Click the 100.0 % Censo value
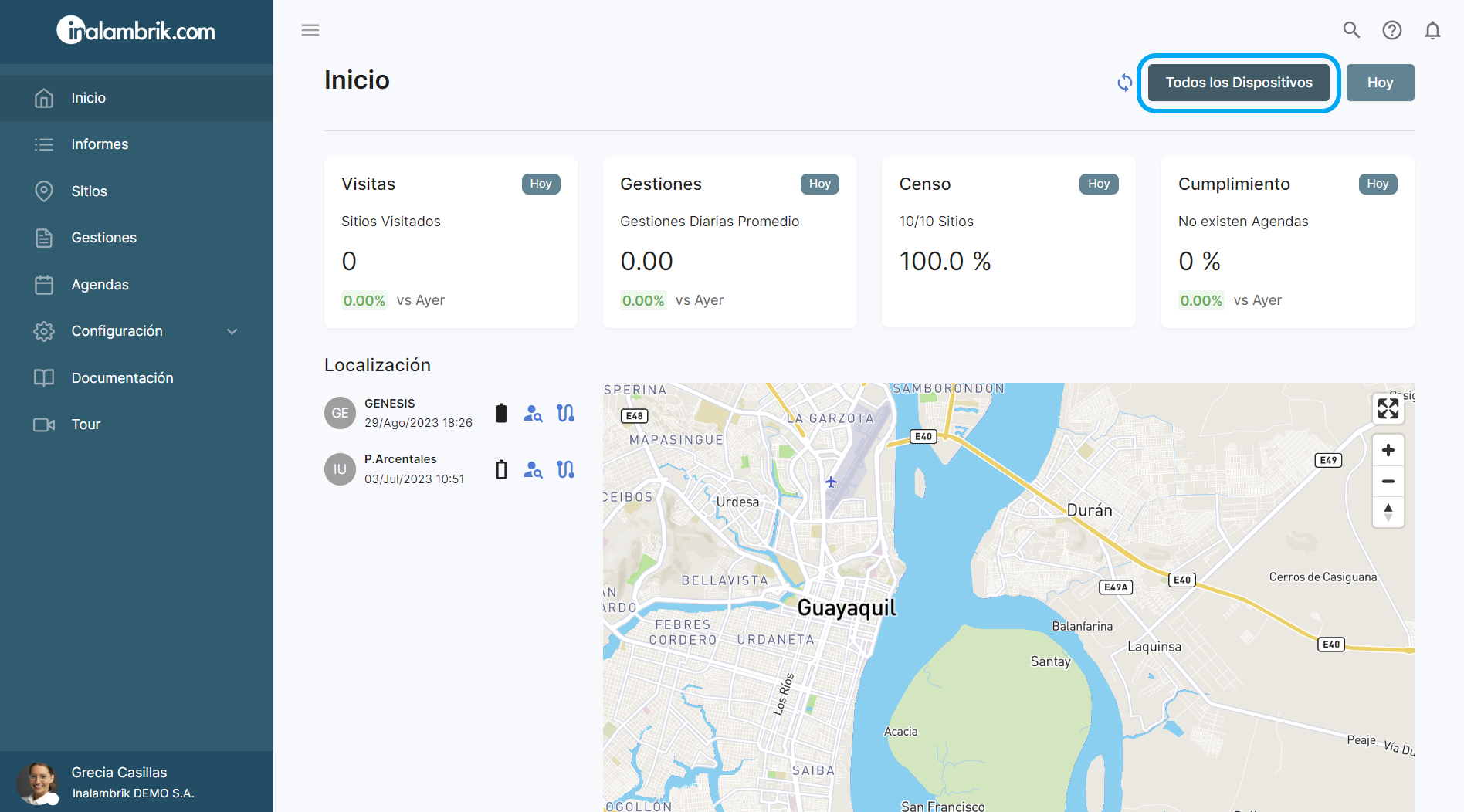 pos(945,261)
